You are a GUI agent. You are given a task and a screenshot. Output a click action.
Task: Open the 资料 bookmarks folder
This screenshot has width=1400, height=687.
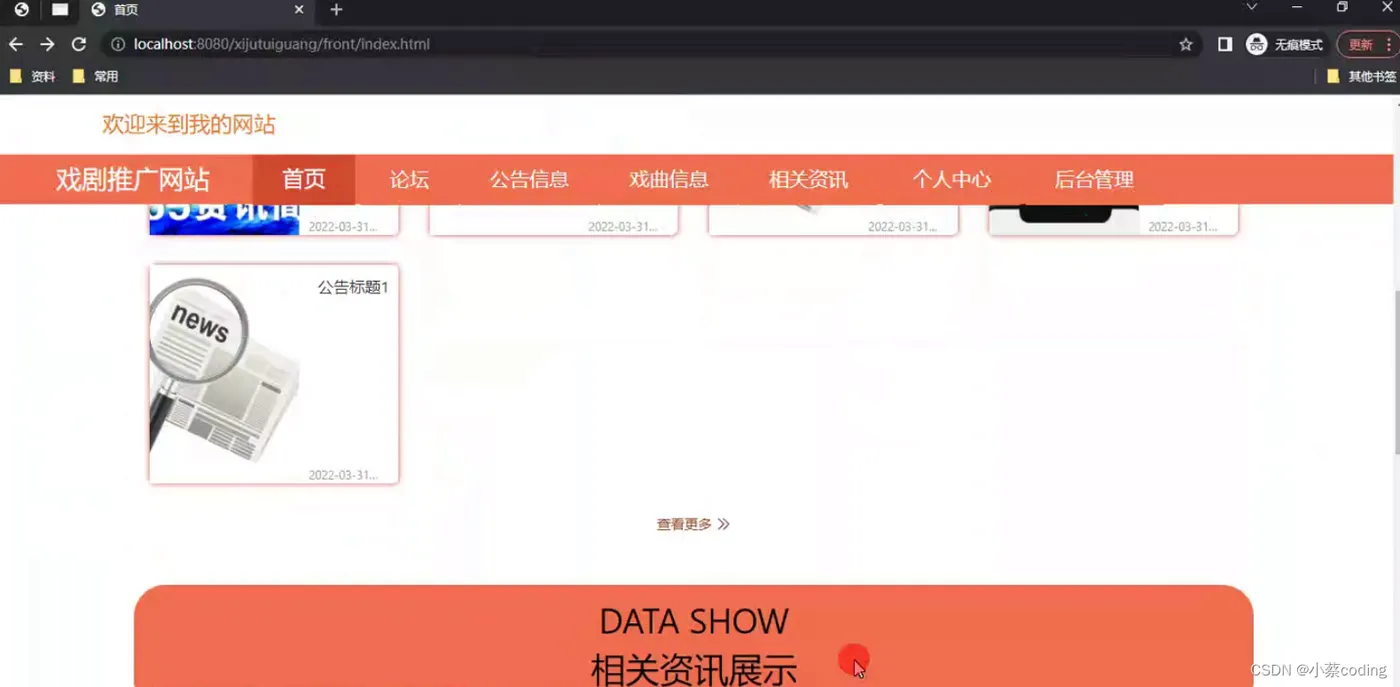tap(32, 76)
